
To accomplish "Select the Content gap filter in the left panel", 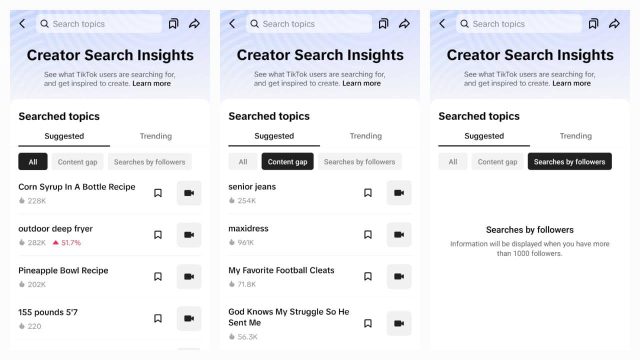I will pyautogui.click(x=78, y=162).
